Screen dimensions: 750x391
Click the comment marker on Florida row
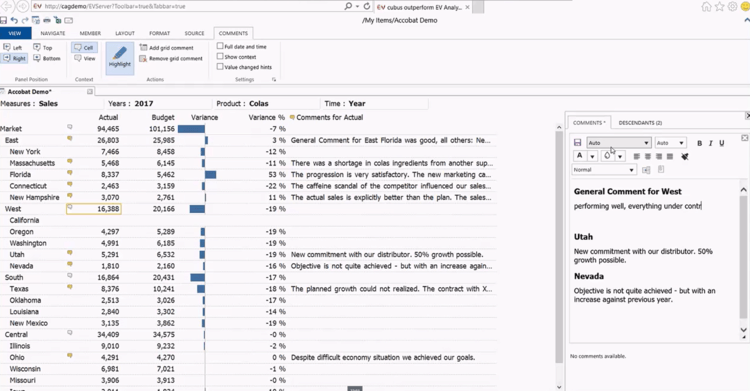[69, 173]
